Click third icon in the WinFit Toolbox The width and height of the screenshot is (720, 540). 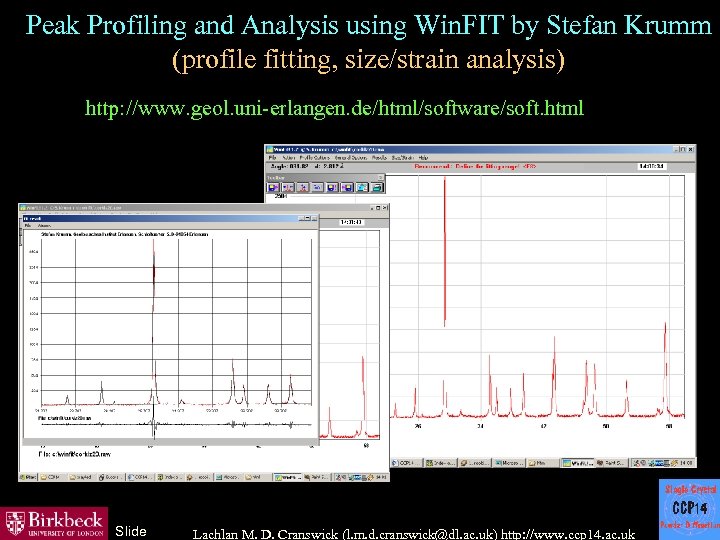303,187
